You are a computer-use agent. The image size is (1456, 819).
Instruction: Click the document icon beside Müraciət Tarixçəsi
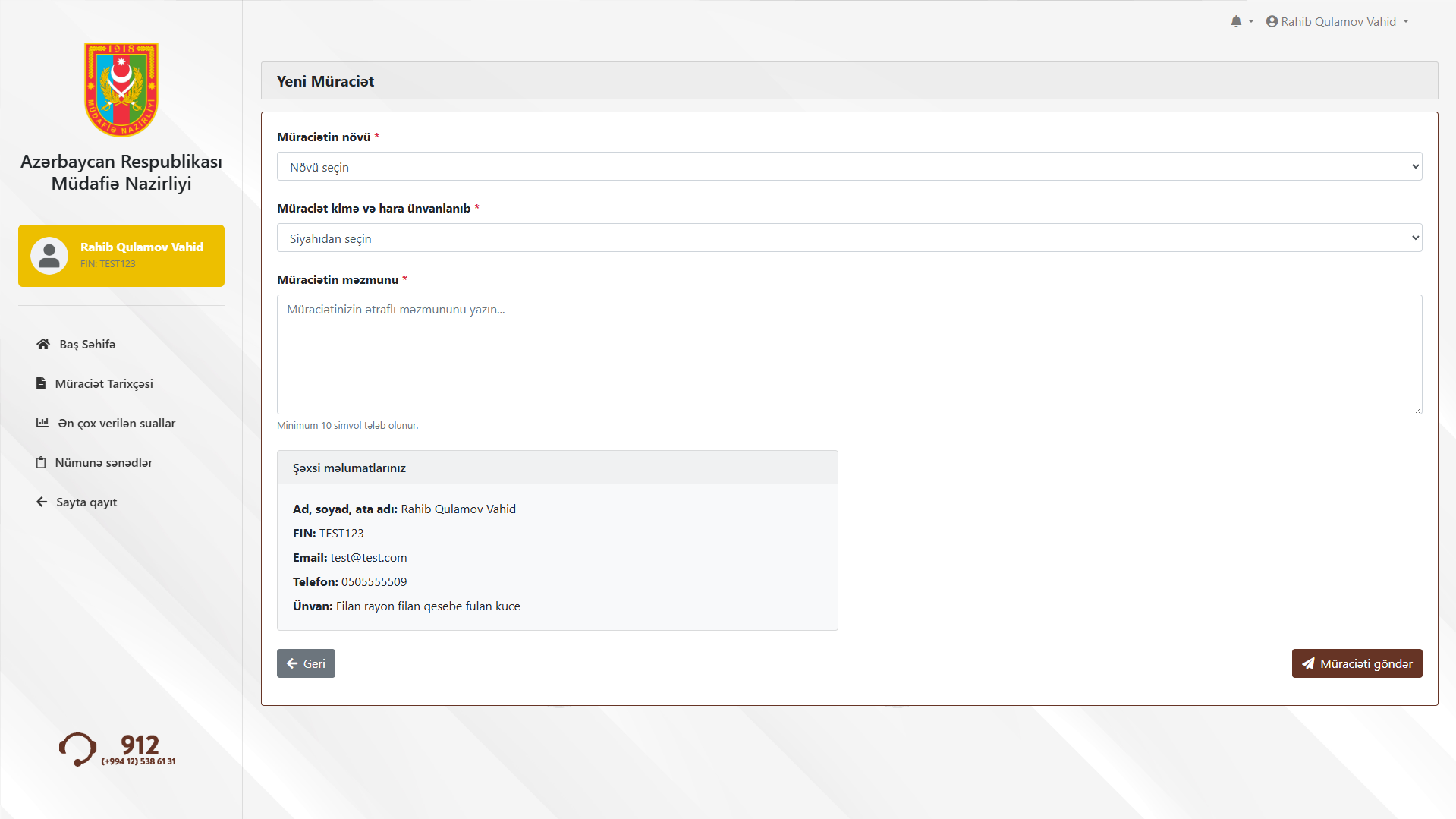click(x=41, y=383)
